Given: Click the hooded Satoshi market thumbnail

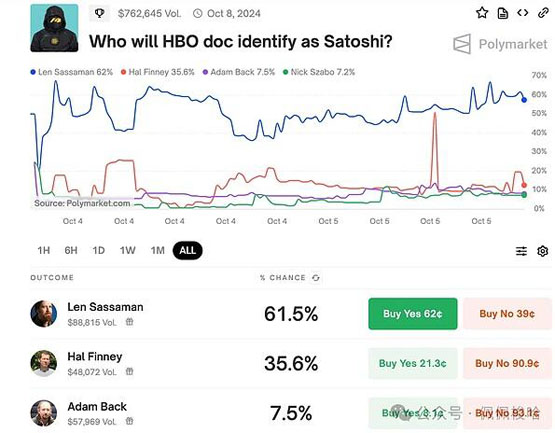Looking at the screenshot, I should 55,28.
